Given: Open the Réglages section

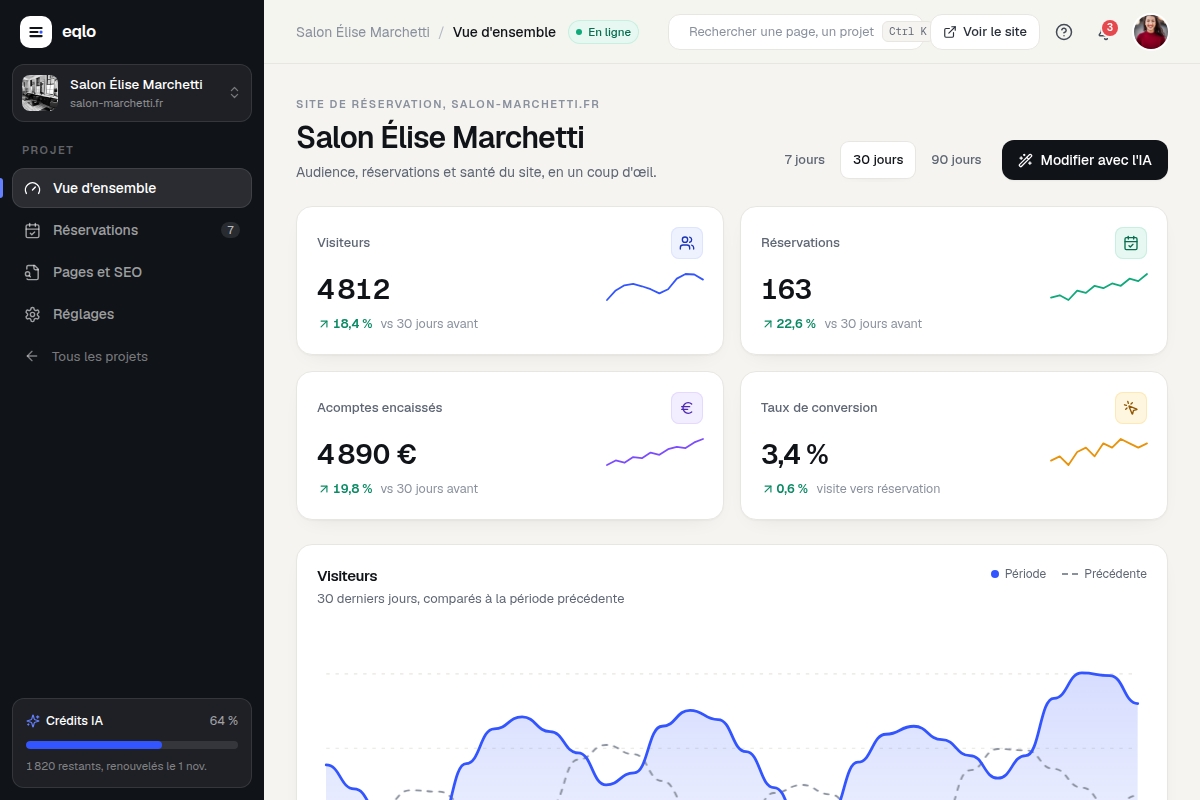Looking at the screenshot, I should click(x=132, y=314).
